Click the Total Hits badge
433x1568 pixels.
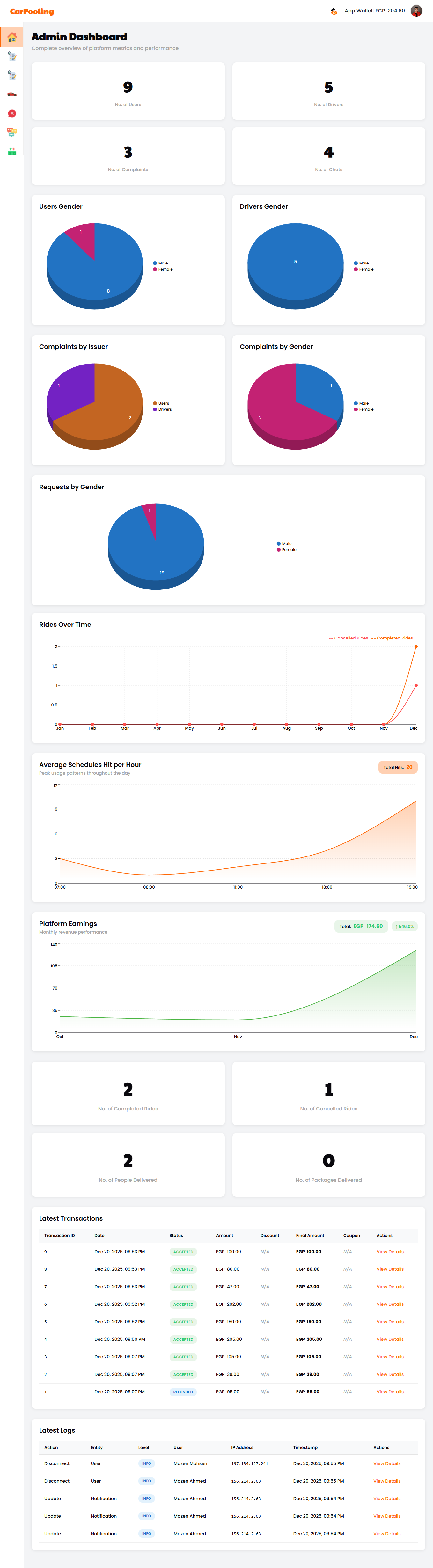click(398, 767)
